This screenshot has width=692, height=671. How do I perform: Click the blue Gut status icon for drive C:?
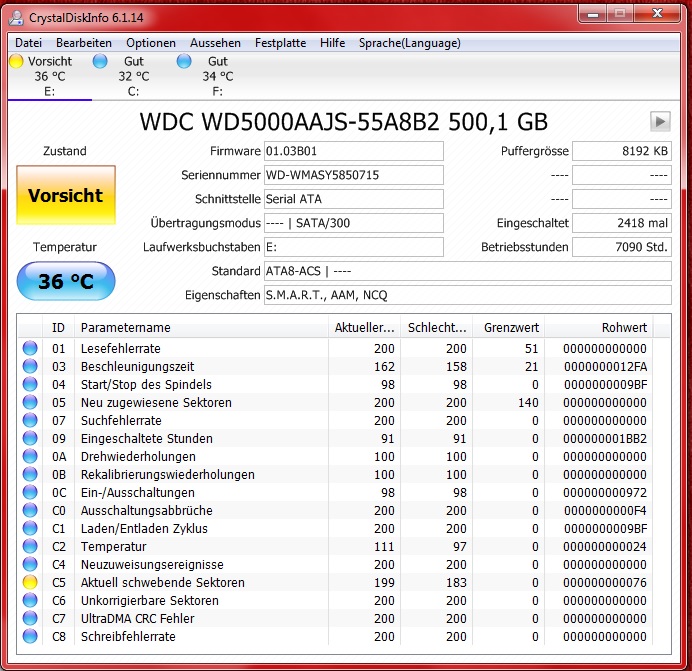(x=100, y=61)
